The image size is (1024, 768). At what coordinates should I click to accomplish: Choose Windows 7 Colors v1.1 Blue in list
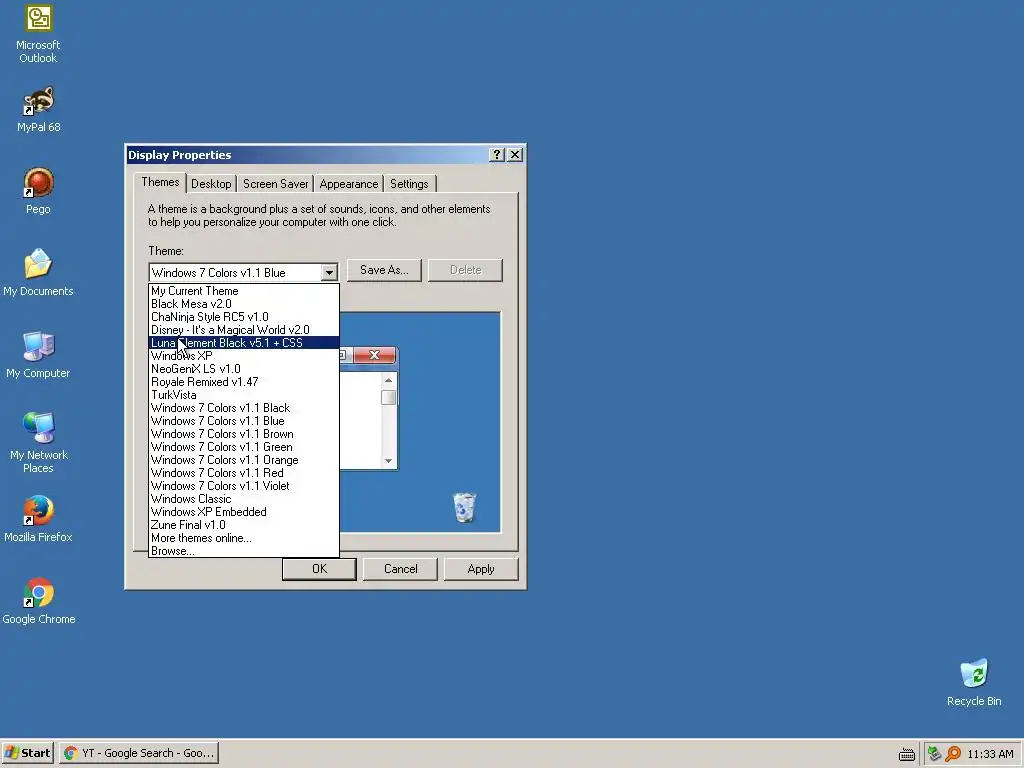point(244,421)
